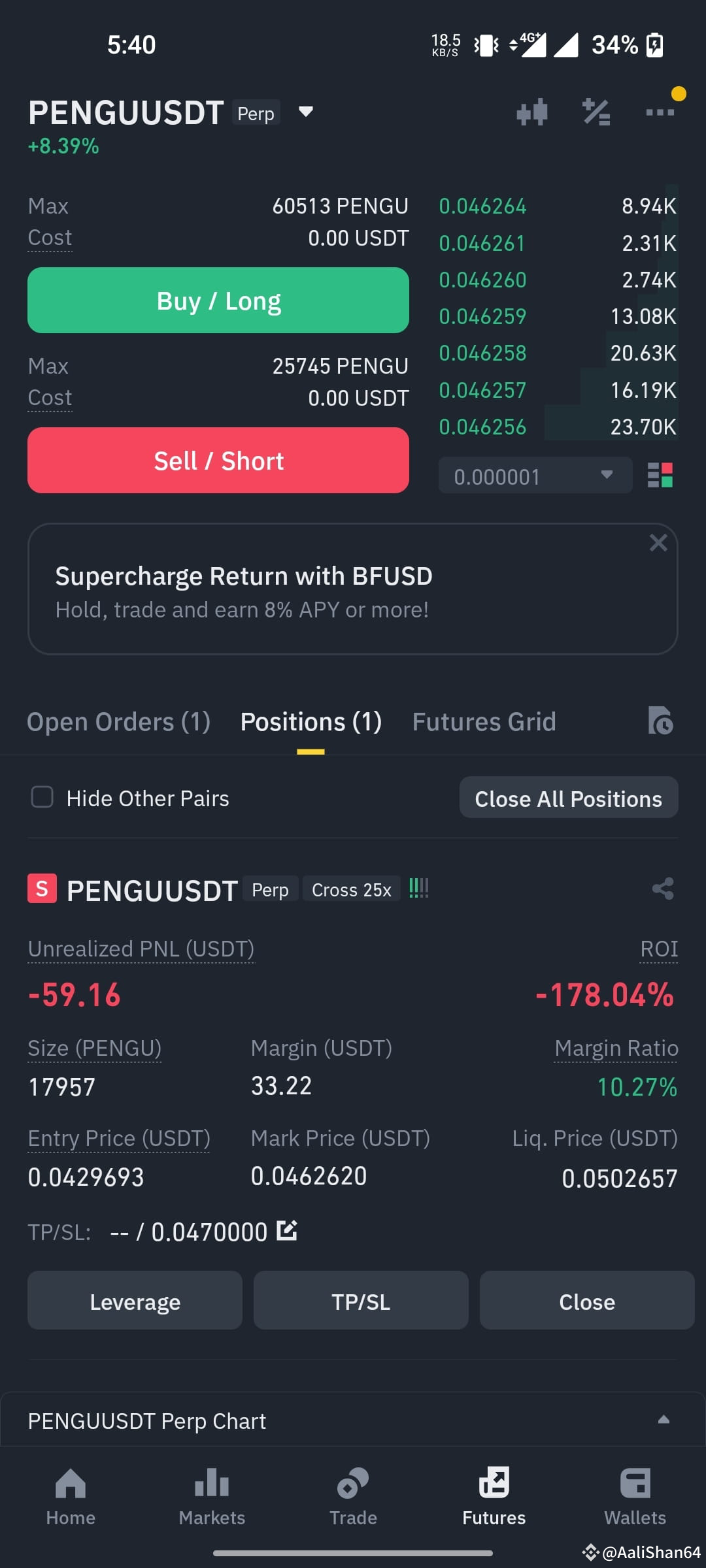
Task: Switch to the Open Orders (1) tab
Action: (x=118, y=722)
